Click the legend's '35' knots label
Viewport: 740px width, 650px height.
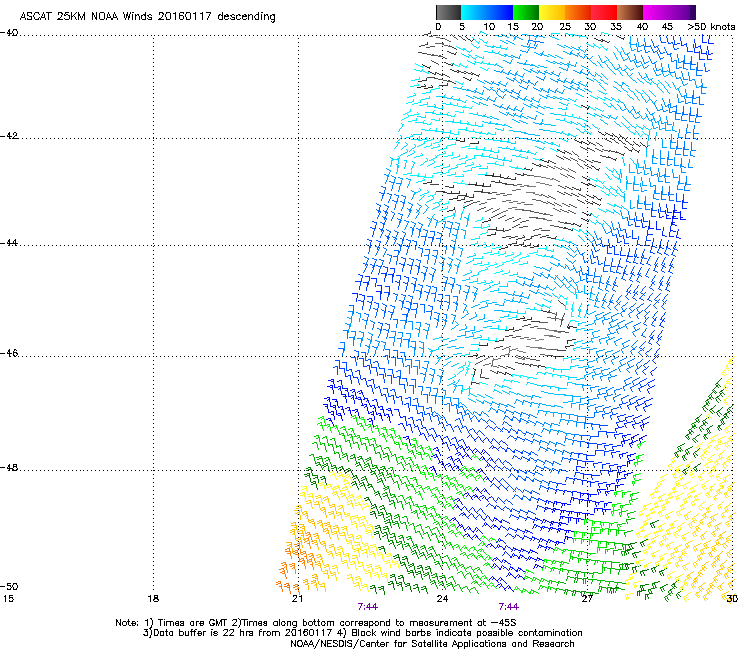click(x=616, y=27)
